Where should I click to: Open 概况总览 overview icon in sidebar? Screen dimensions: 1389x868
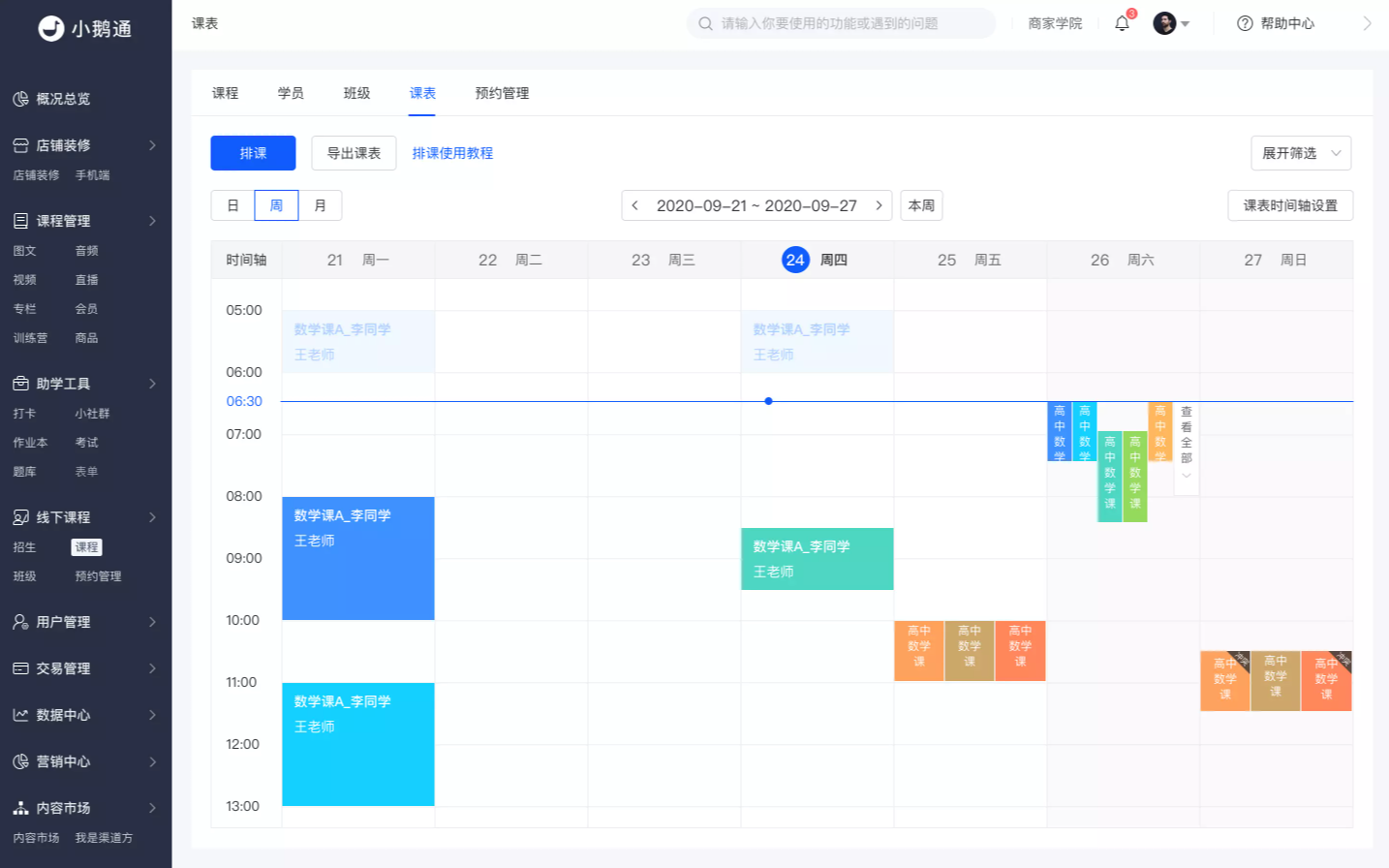20,99
